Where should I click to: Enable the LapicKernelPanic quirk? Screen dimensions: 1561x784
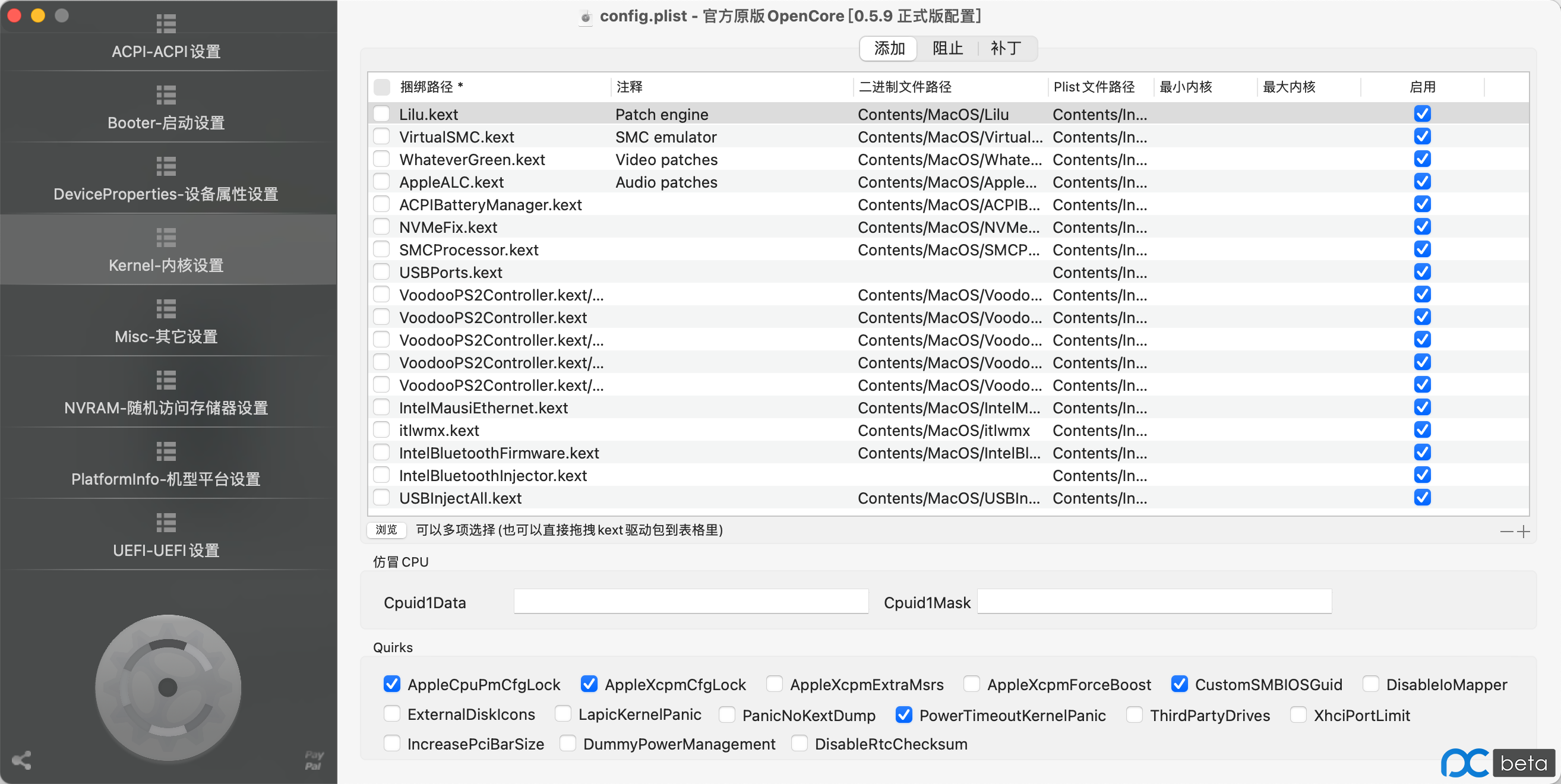point(563,715)
